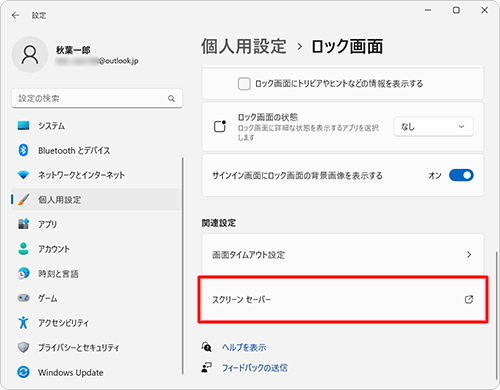This screenshot has width=500, height=390.
Task: Open Bluetooth とデバイス category
Action: [x=96, y=150]
